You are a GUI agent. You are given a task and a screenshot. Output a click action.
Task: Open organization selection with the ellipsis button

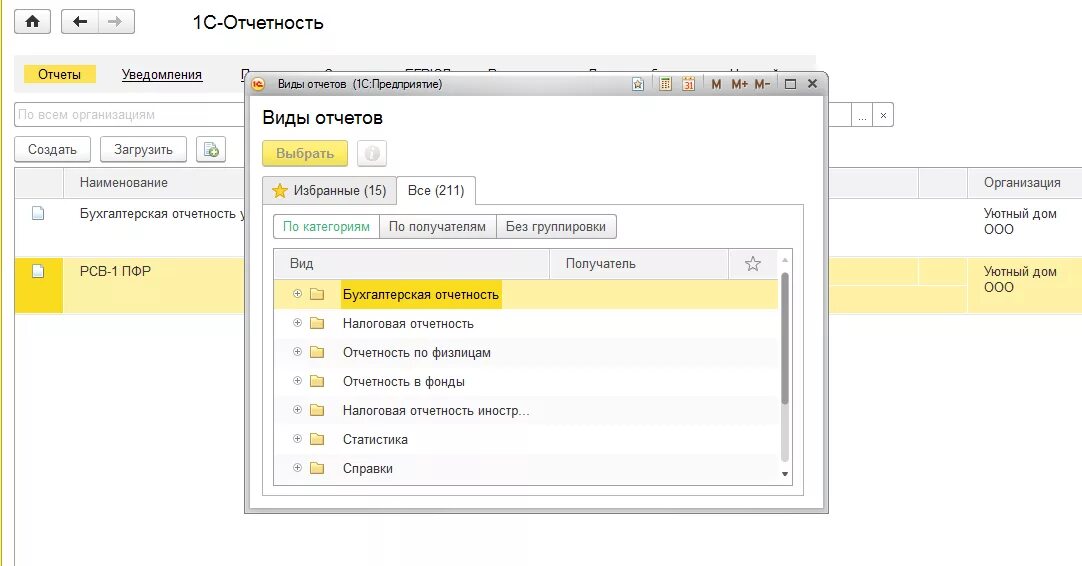[x=862, y=115]
